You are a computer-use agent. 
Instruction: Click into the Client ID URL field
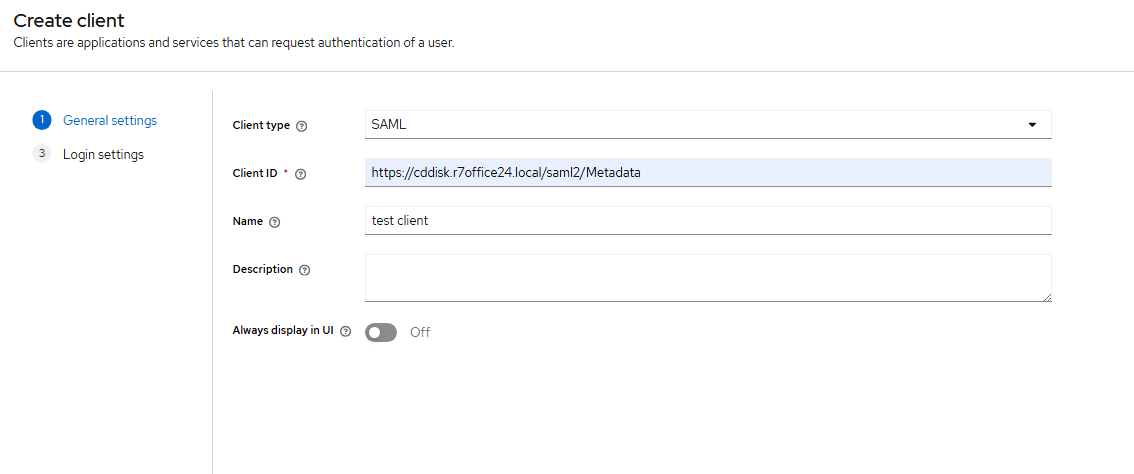click(x=700, y=173)
